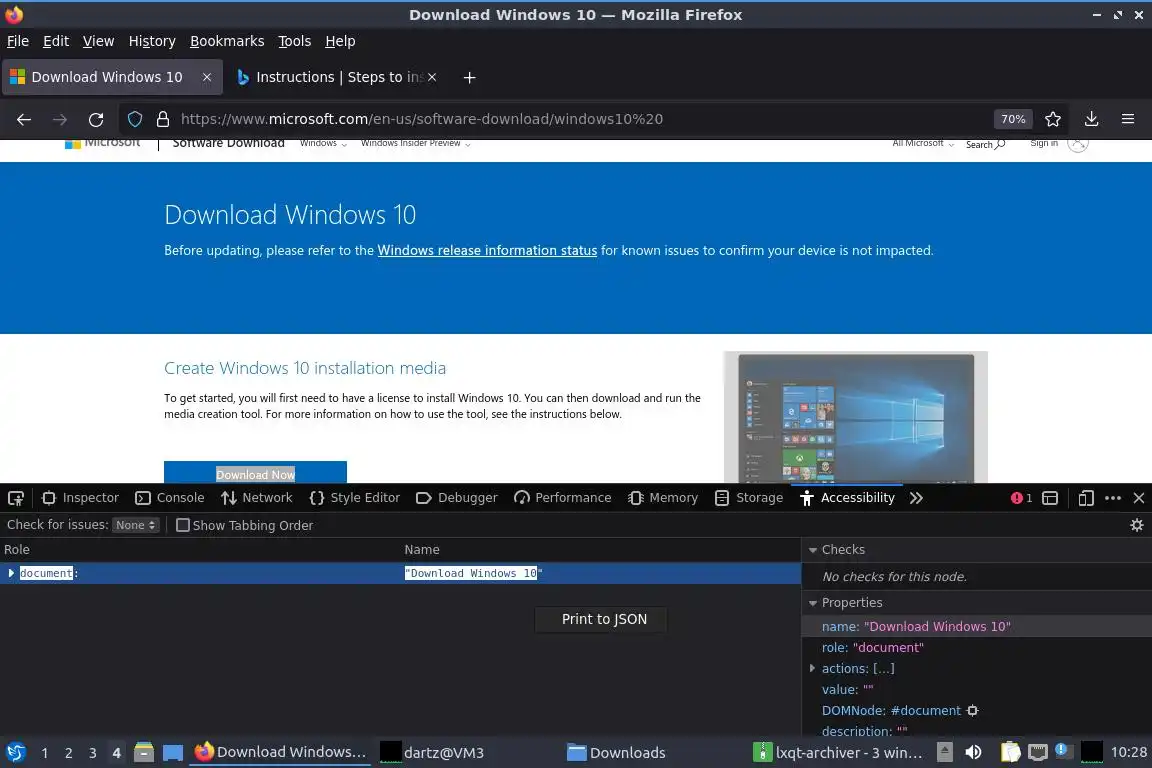This screenshot has height=768, width=1152.
Task: Expand Windows Insider Preview dropdown
Action: [416, 143]
